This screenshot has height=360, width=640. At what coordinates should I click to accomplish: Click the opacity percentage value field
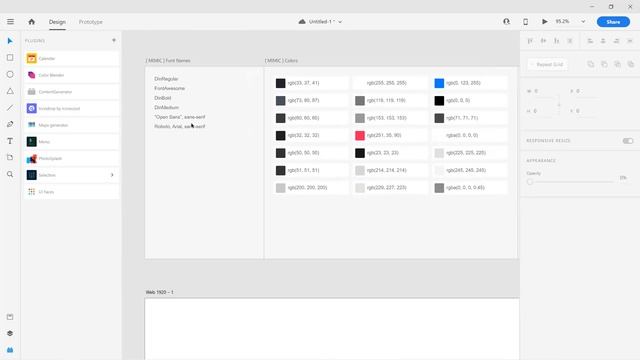623,178
